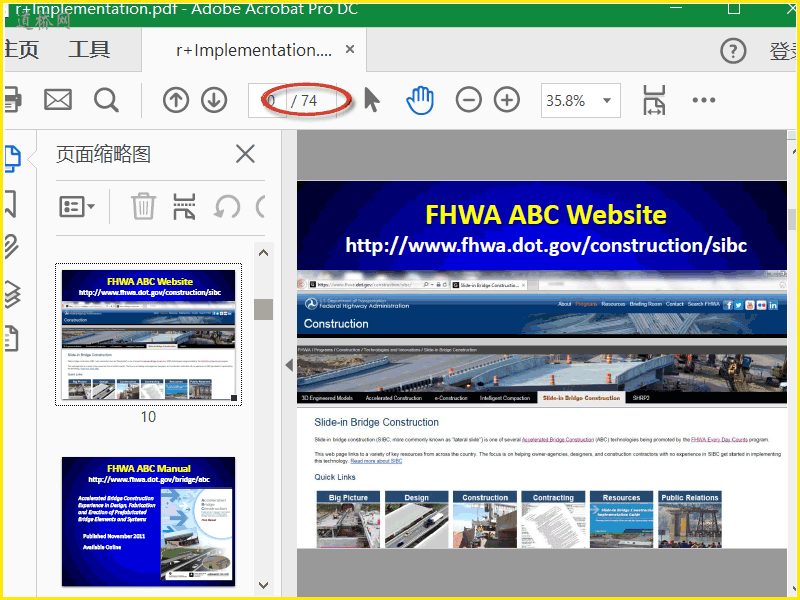Viewport: 800px width, 600px height.
Task: Click the Quick Links heading text
Action: pyautogui.click(x=335, y=477)
